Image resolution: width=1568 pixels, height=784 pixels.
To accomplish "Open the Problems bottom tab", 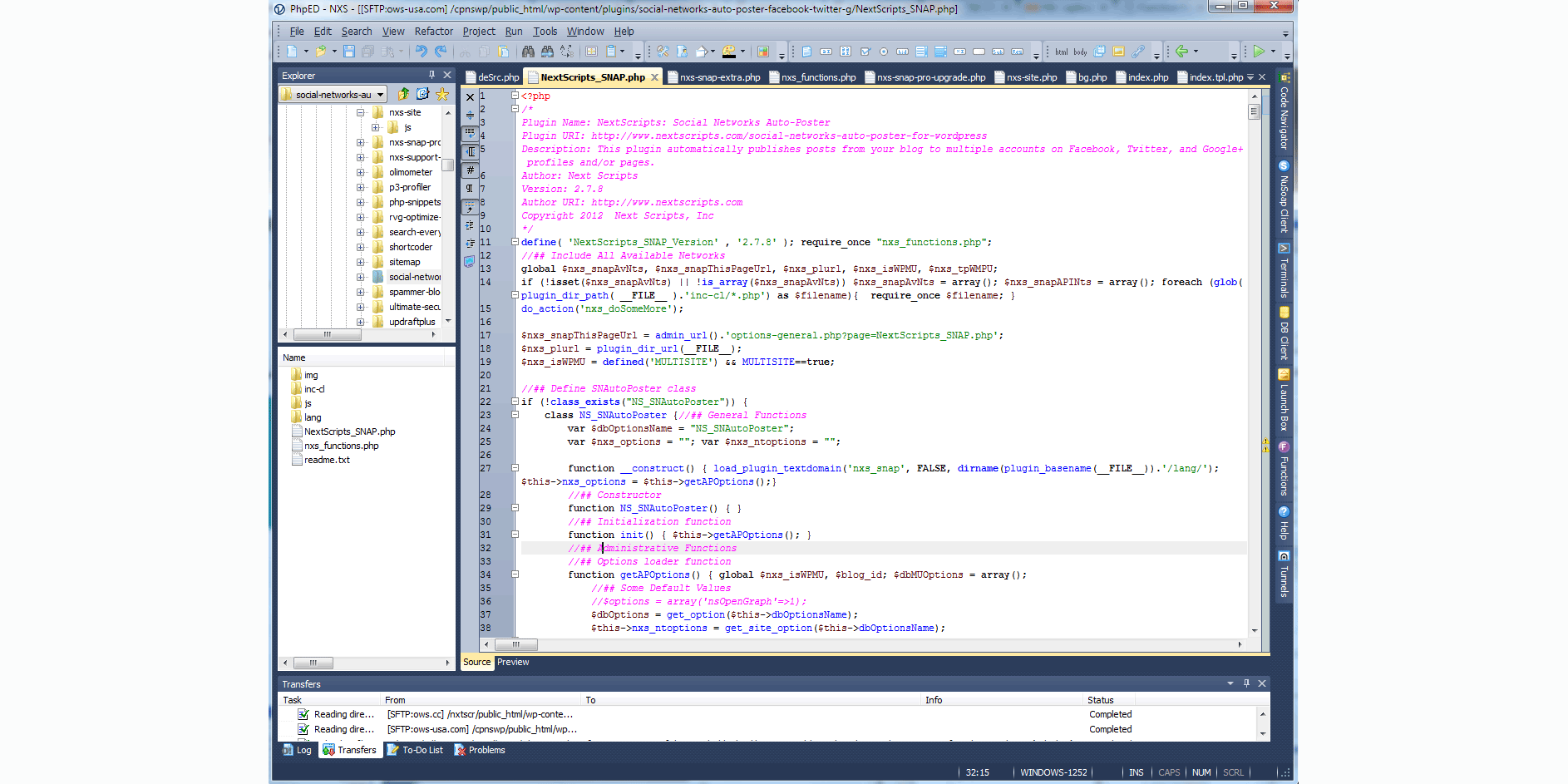I will point(480,750).
